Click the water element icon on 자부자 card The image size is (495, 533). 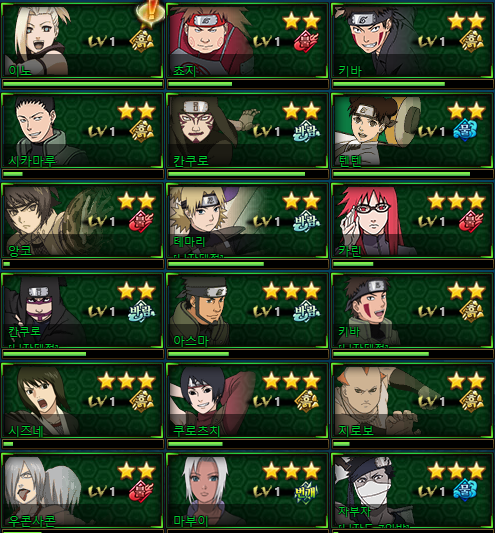point(465,490)
